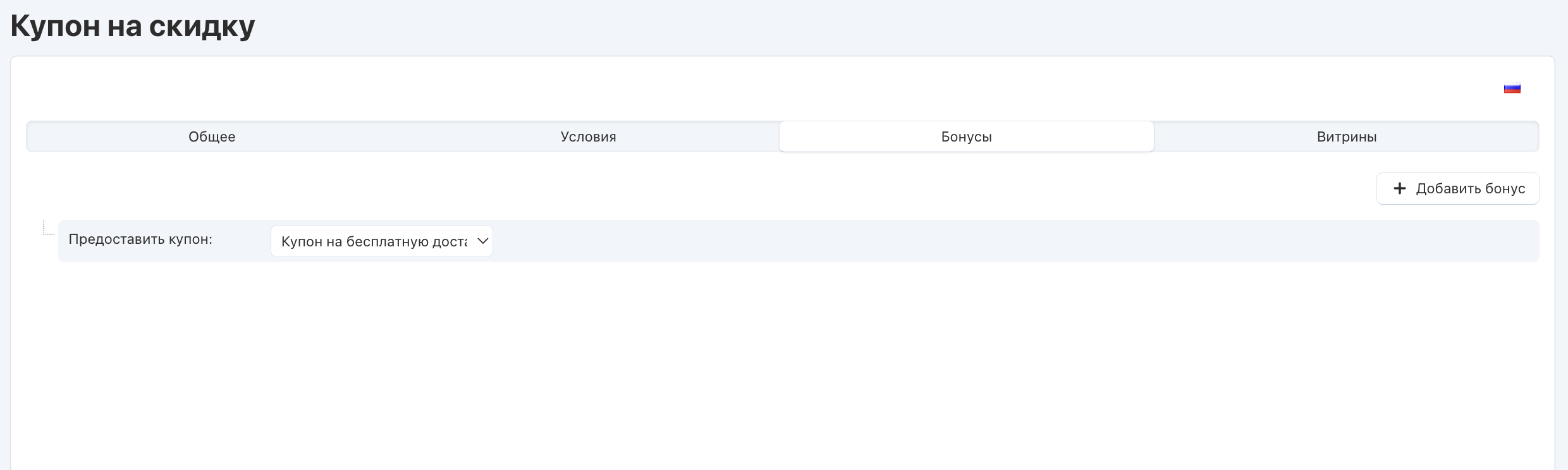Select the Бонусы tab
The width and height of the screenshot is (1568, 470).
click(966, 136)
